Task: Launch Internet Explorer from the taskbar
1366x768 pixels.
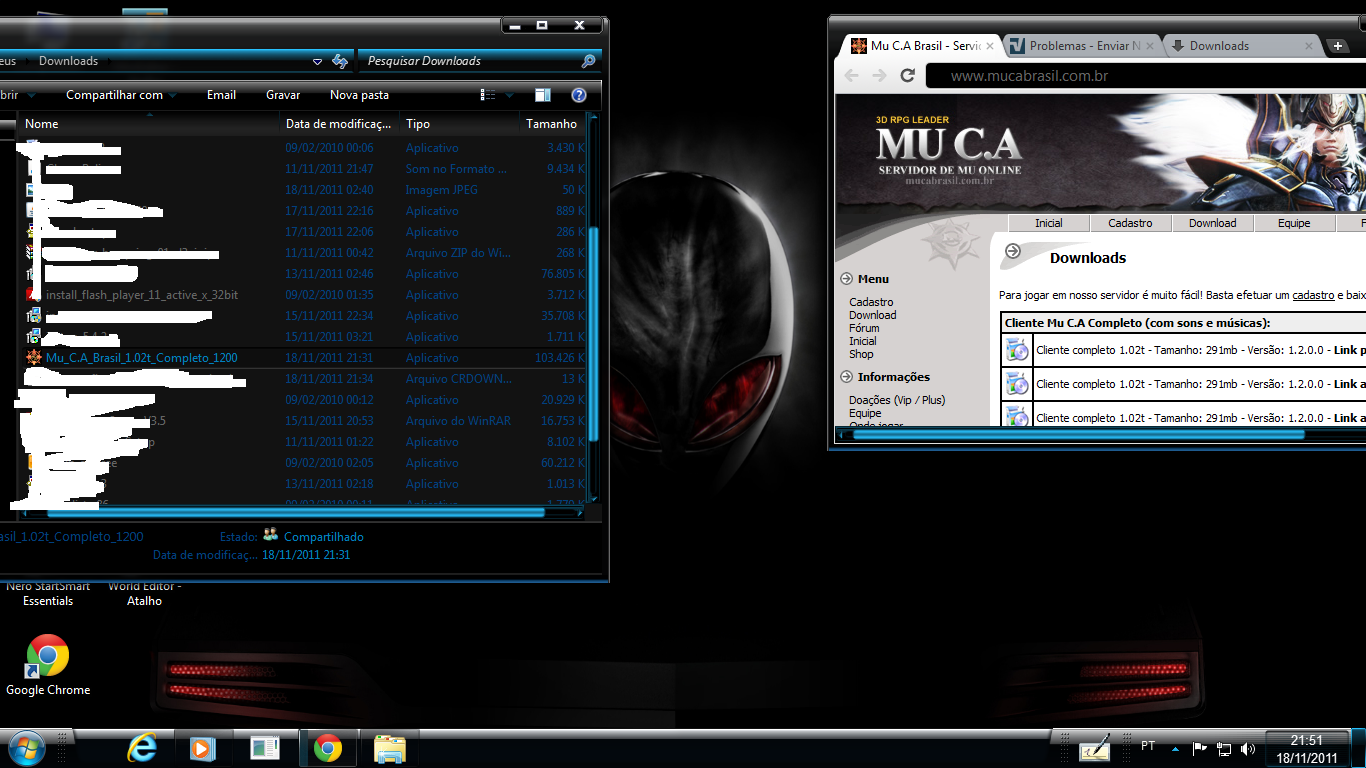Action: tap(142, 748)
